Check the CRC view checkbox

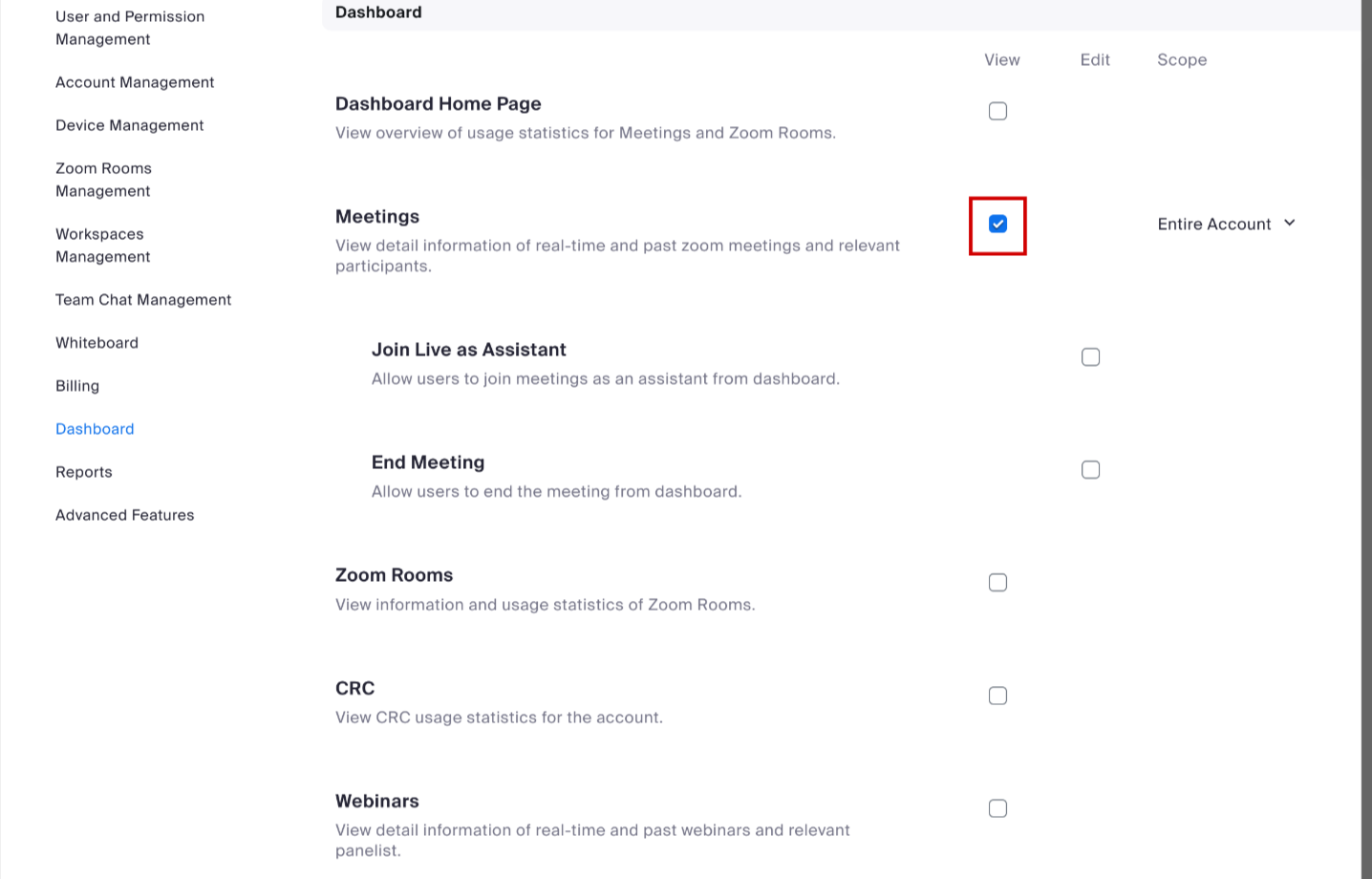click(x=997, y=696)
